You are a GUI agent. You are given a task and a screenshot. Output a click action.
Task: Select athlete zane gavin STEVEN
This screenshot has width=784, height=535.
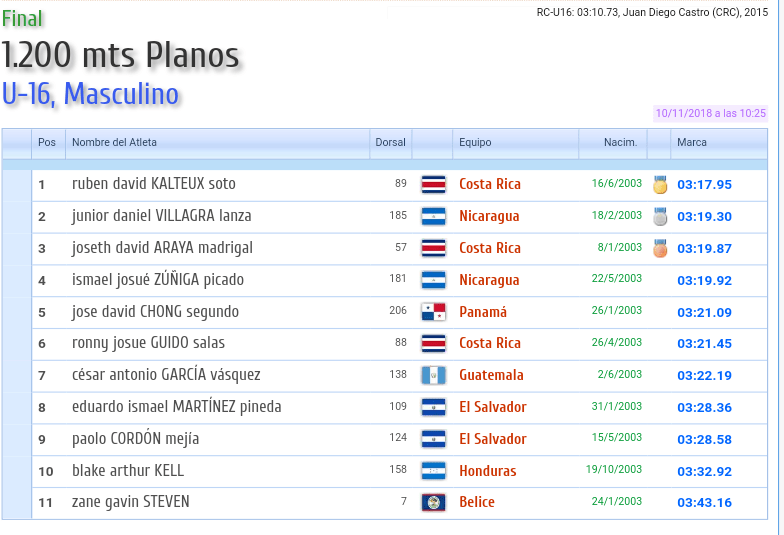130,502
